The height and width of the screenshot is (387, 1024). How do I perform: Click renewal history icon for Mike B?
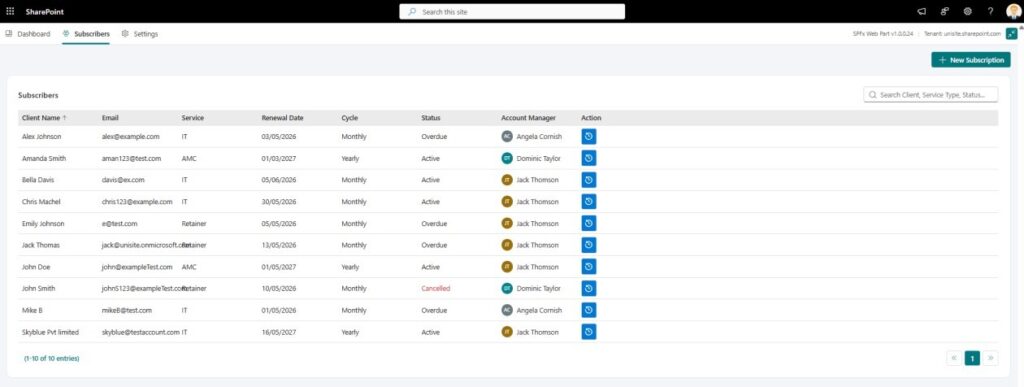[x=588, y=310]
